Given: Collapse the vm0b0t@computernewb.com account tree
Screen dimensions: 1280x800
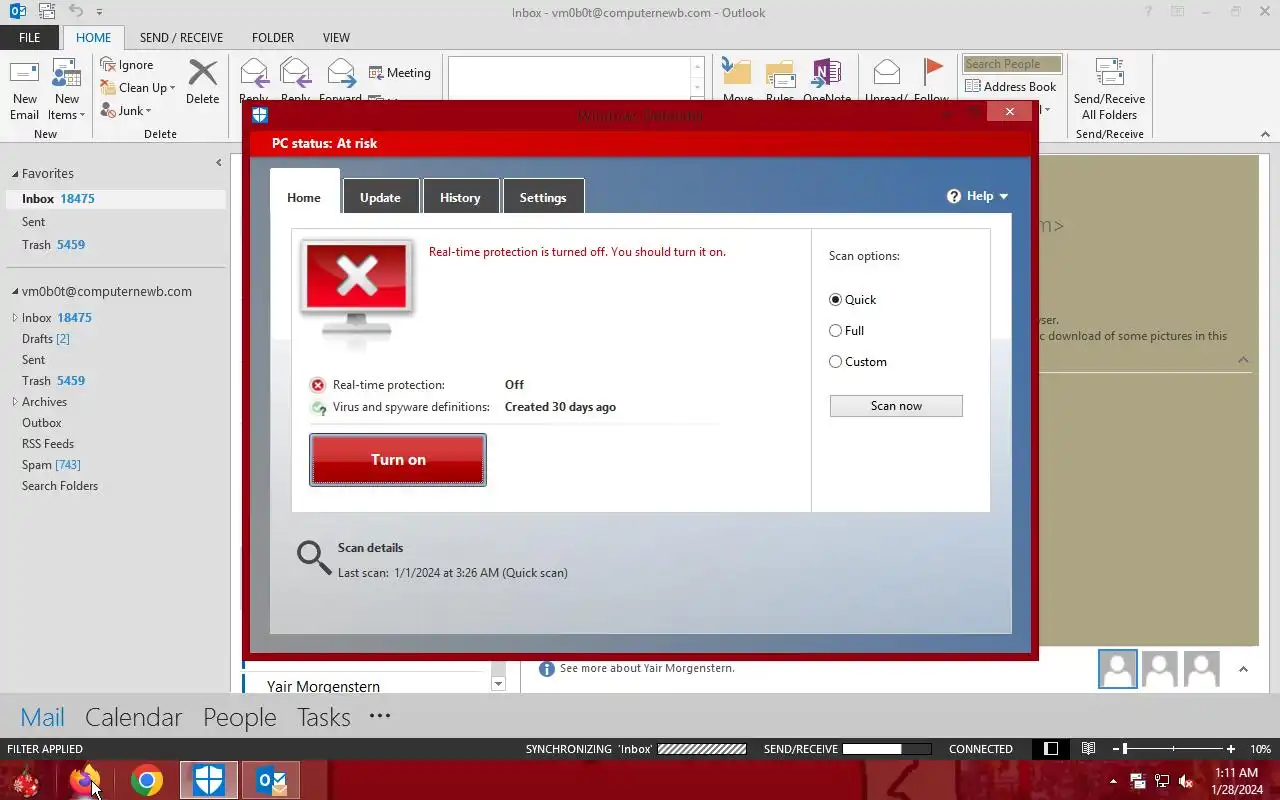Looking at the screenshot, I should pyautogui.click(x=14, y=292).
